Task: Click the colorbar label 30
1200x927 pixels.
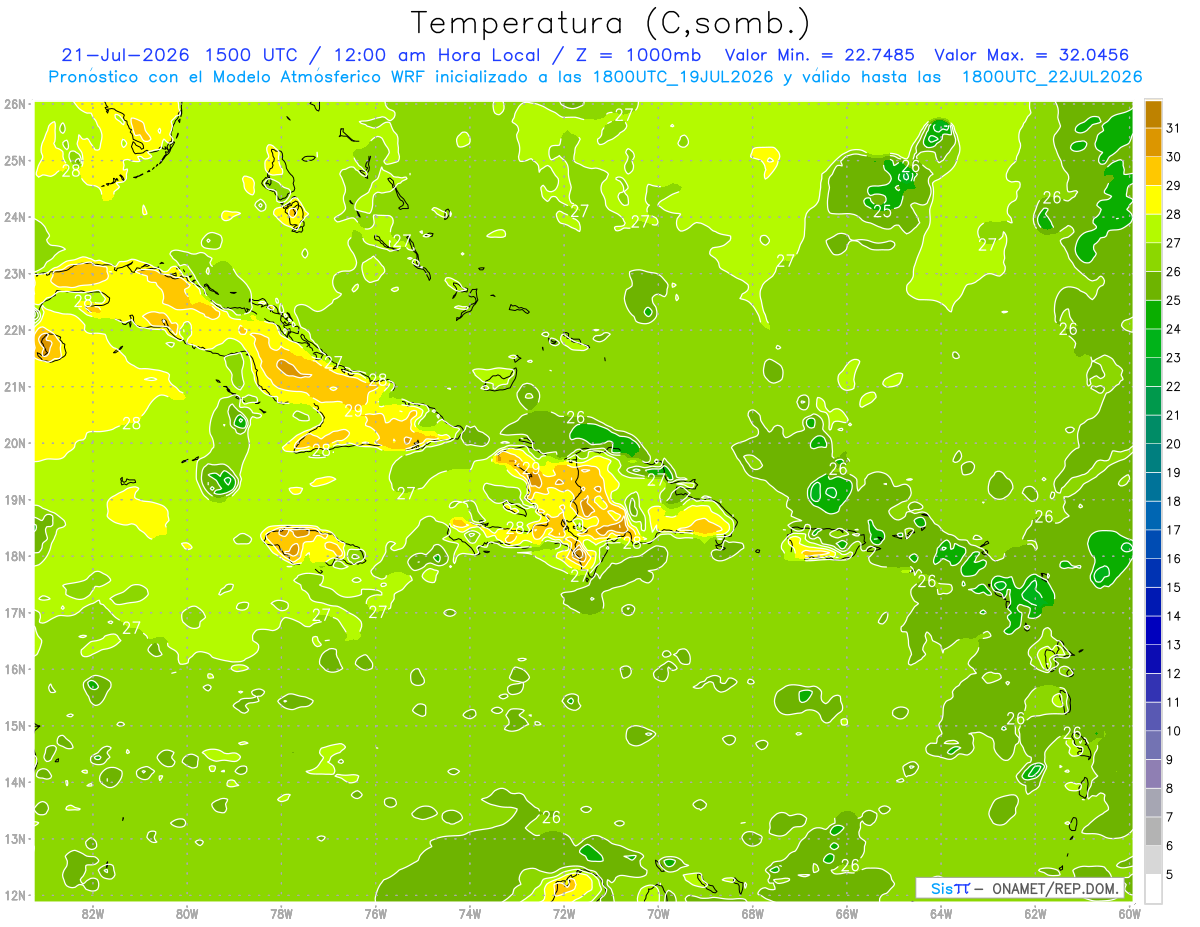Action: pos(1174,157)
